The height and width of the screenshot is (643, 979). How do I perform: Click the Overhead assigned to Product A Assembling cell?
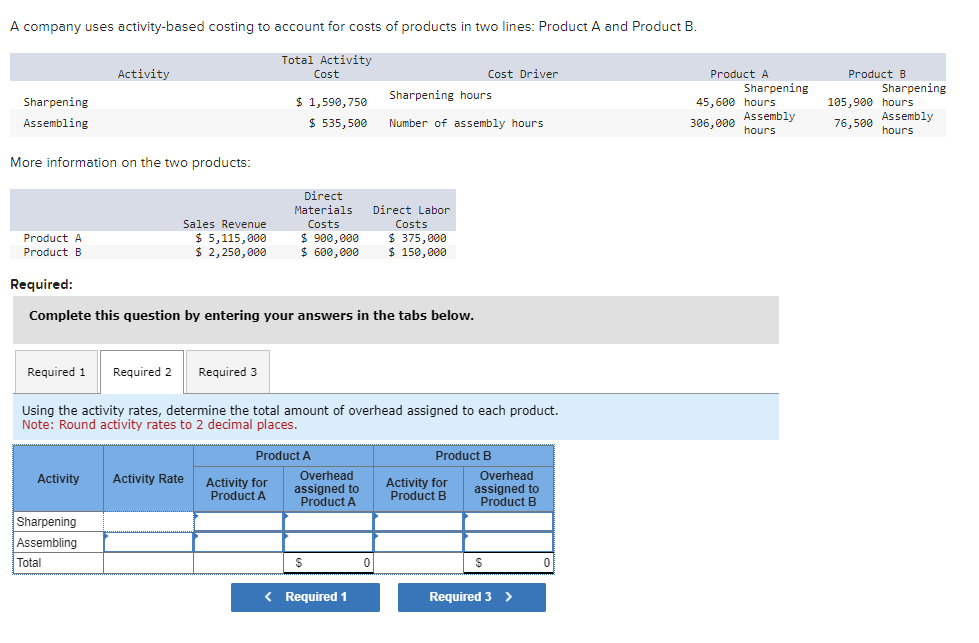tap(328, 542)
